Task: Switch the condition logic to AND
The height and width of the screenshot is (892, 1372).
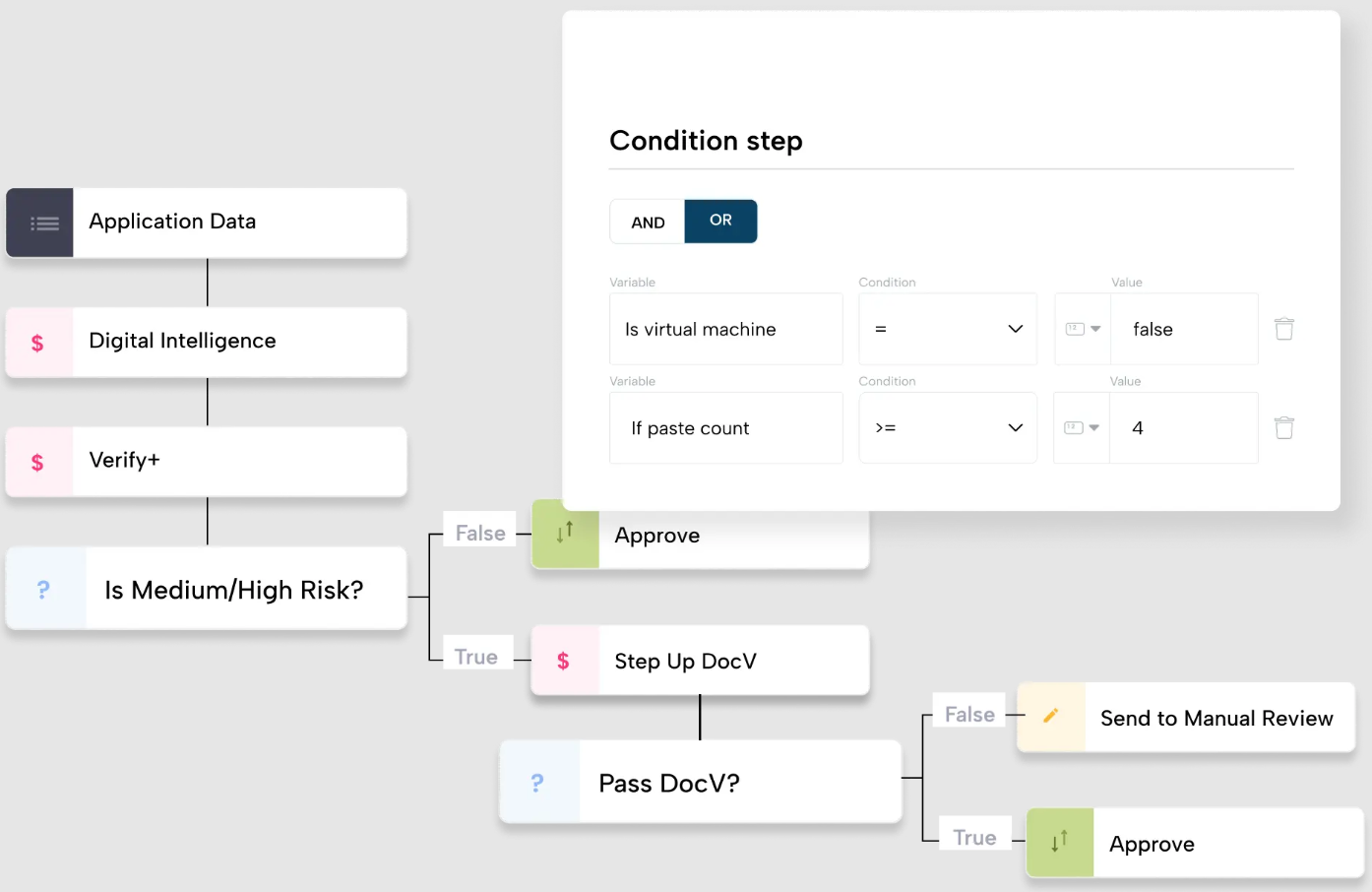Action: coord(647,222)
